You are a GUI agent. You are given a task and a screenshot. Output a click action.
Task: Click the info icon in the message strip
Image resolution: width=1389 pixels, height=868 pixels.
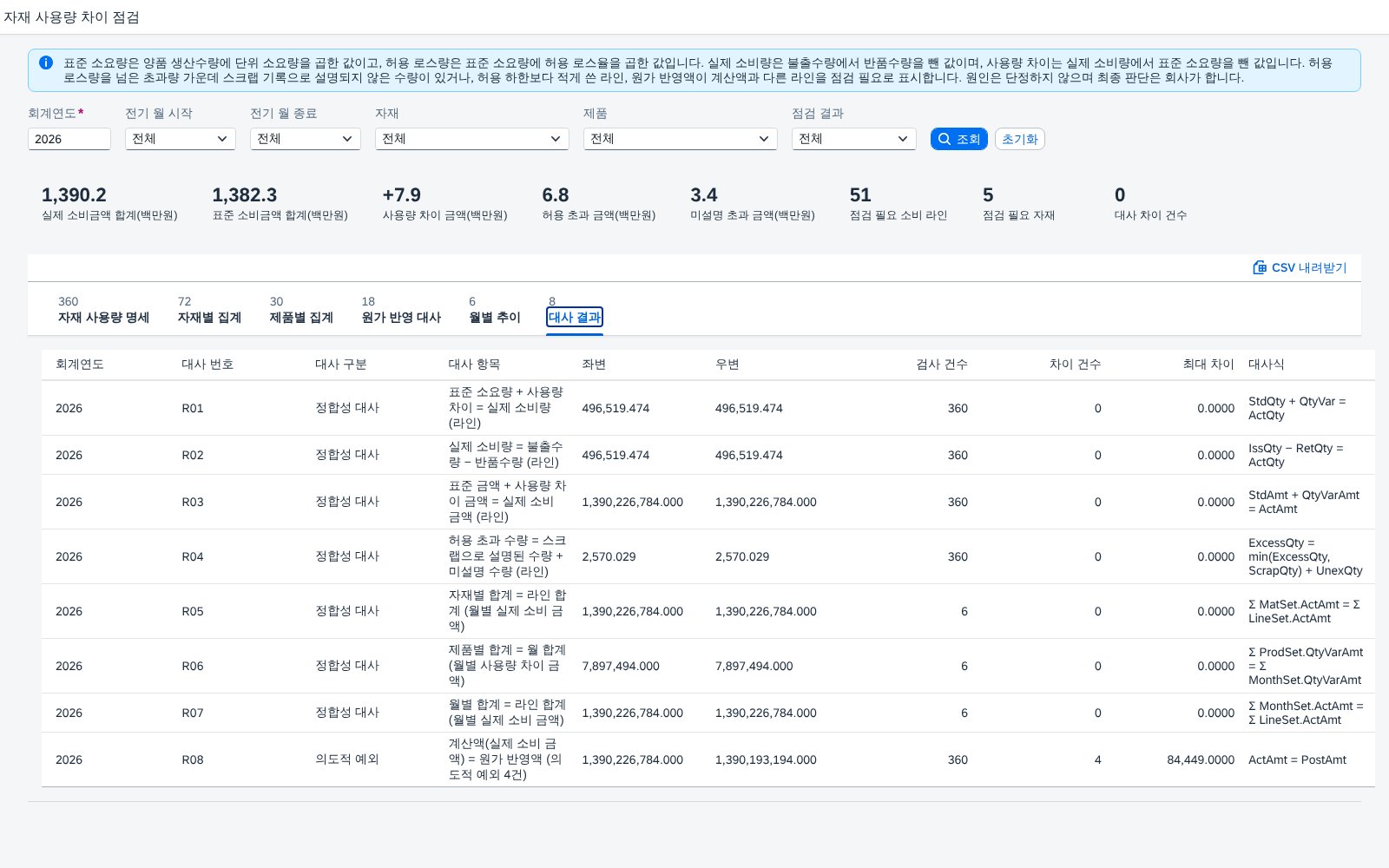46,62
